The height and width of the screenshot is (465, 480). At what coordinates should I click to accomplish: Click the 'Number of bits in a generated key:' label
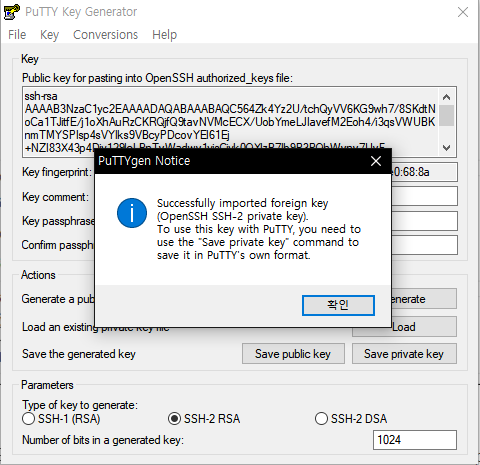point(103,440)
